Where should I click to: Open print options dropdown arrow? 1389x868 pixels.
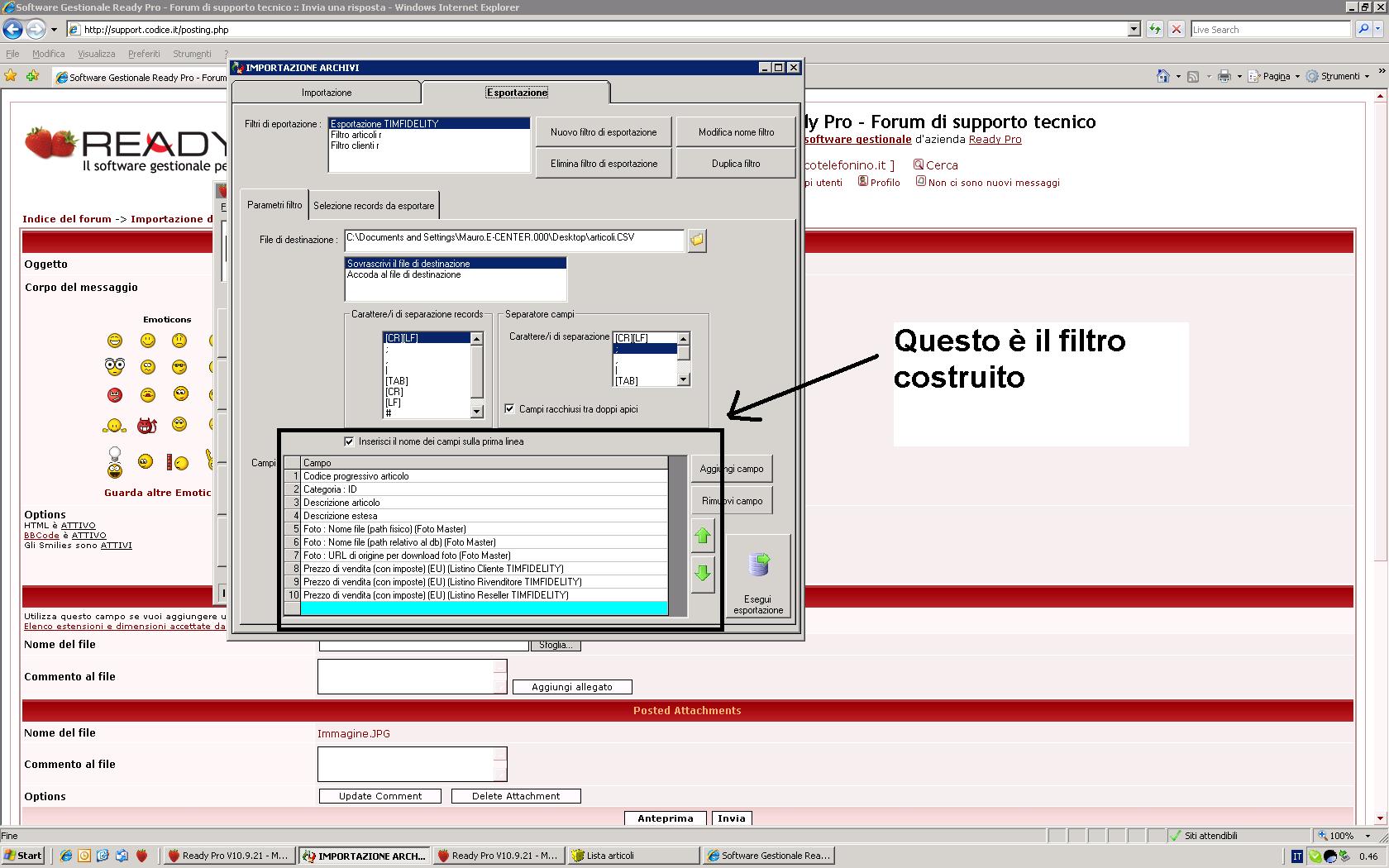coord(1239,76)
